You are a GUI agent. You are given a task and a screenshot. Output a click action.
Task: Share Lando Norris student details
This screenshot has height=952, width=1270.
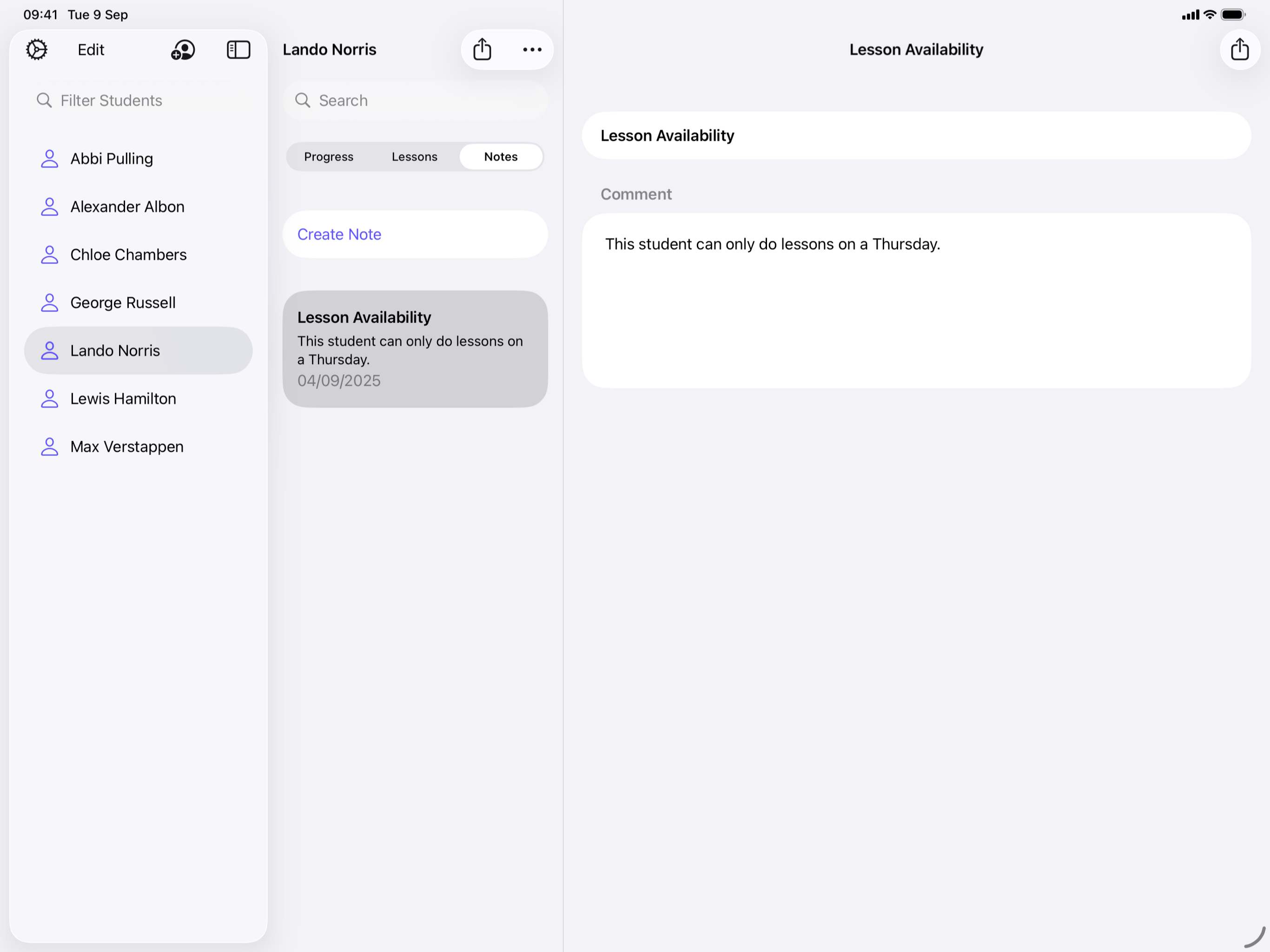(x=482, y=50)
